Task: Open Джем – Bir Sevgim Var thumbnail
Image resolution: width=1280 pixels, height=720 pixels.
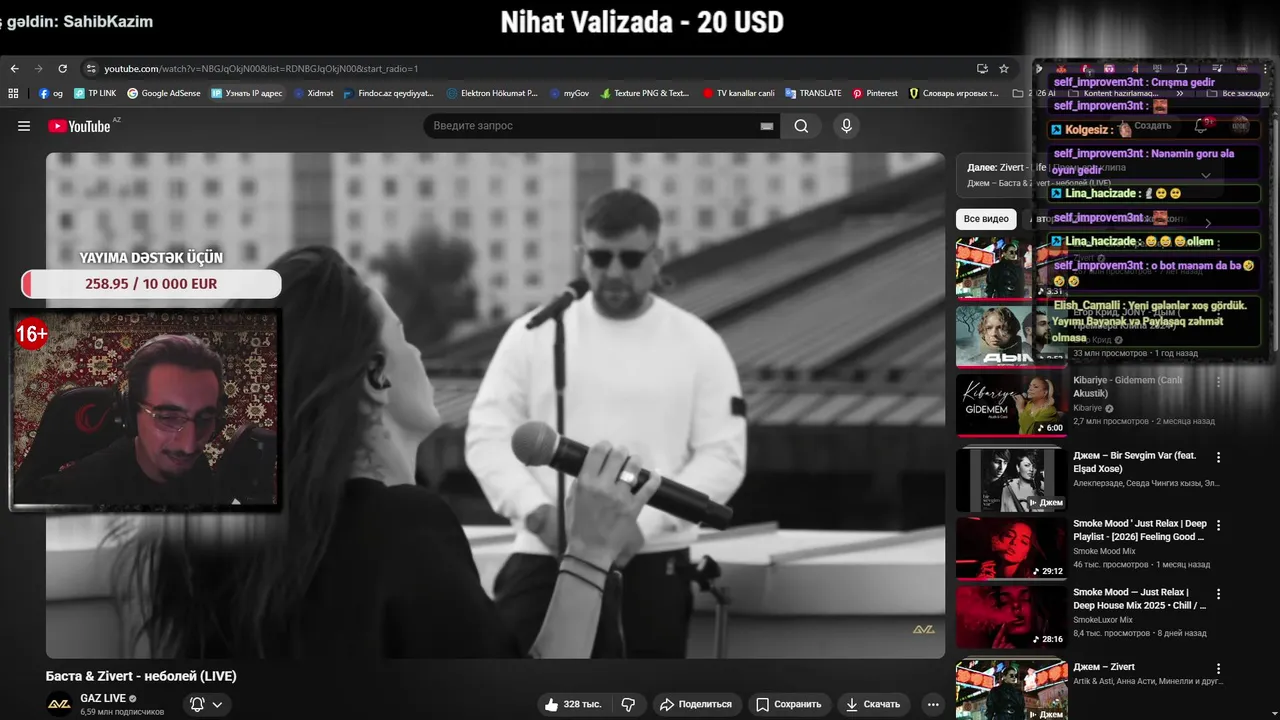Action: coord(1011,480)
